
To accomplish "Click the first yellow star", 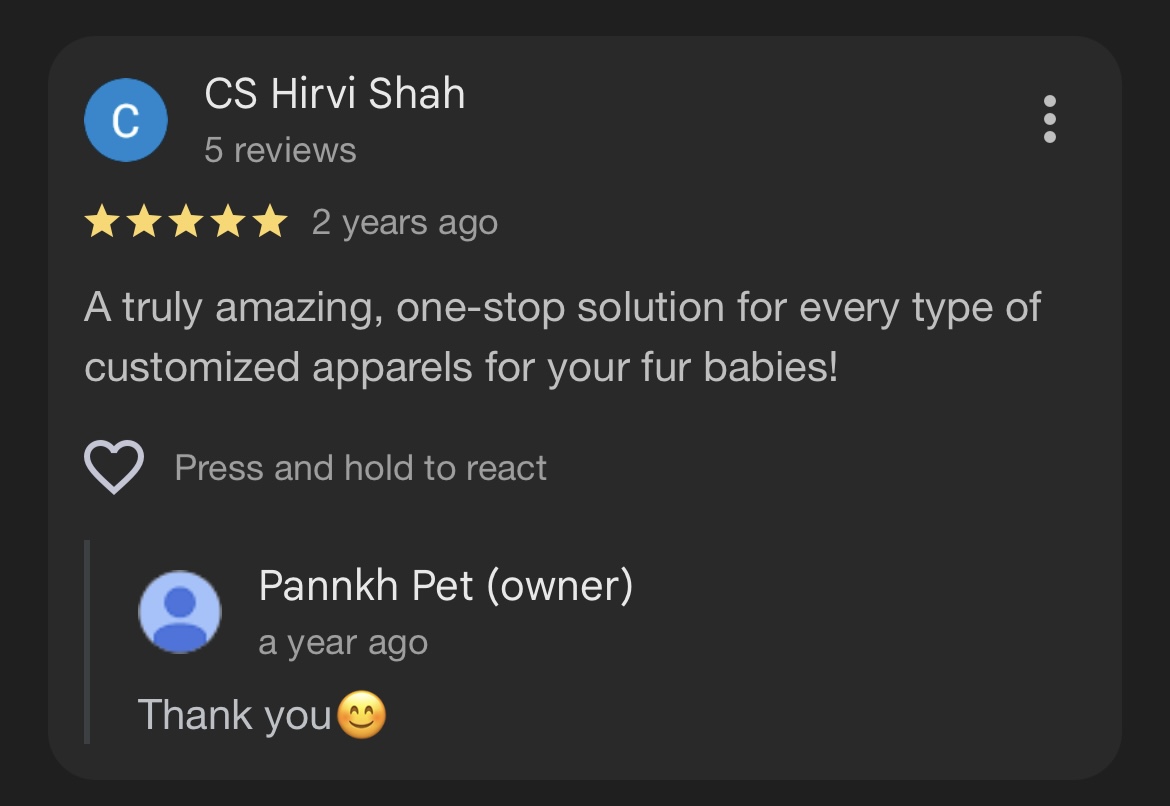I will 101,222.
